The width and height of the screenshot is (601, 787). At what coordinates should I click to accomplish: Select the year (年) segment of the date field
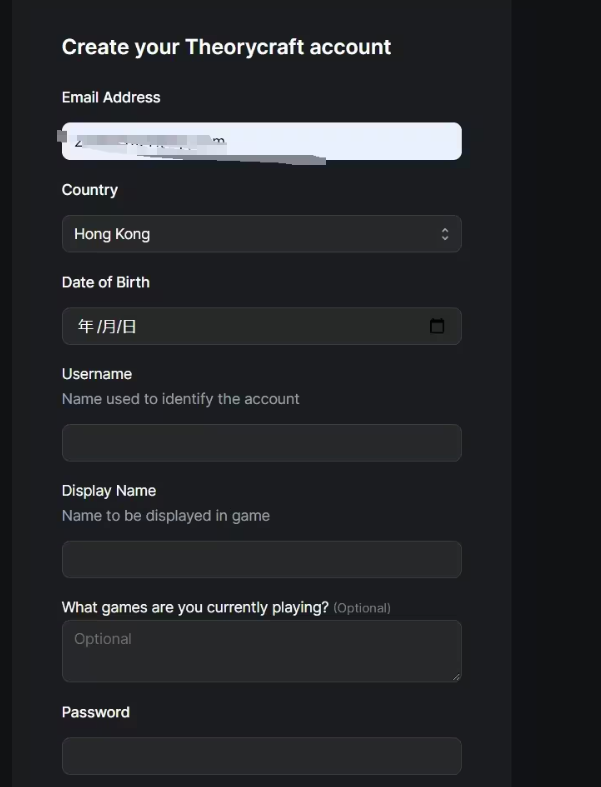85,326
